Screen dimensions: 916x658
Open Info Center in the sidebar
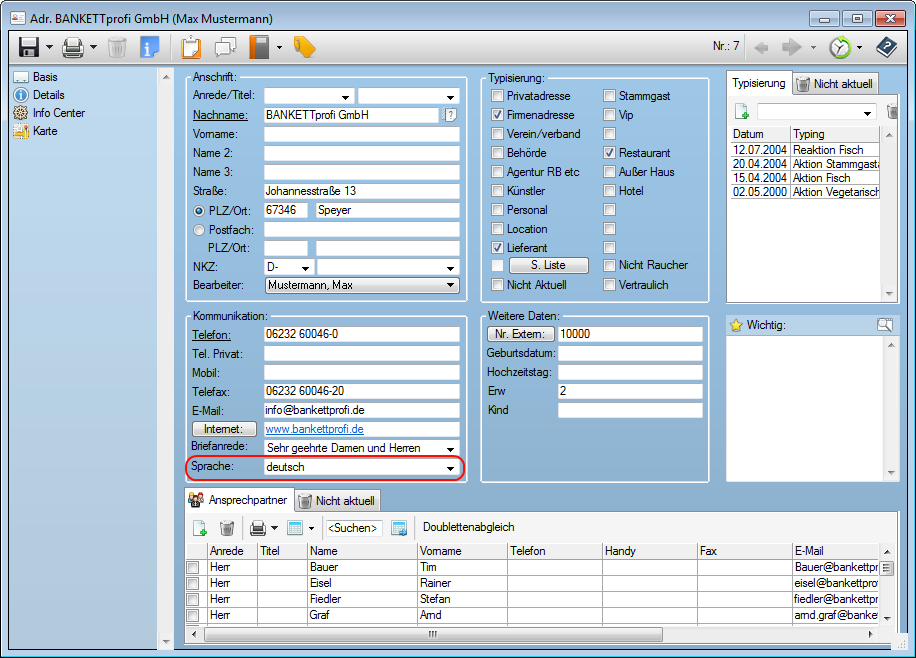tap(58, 113)
